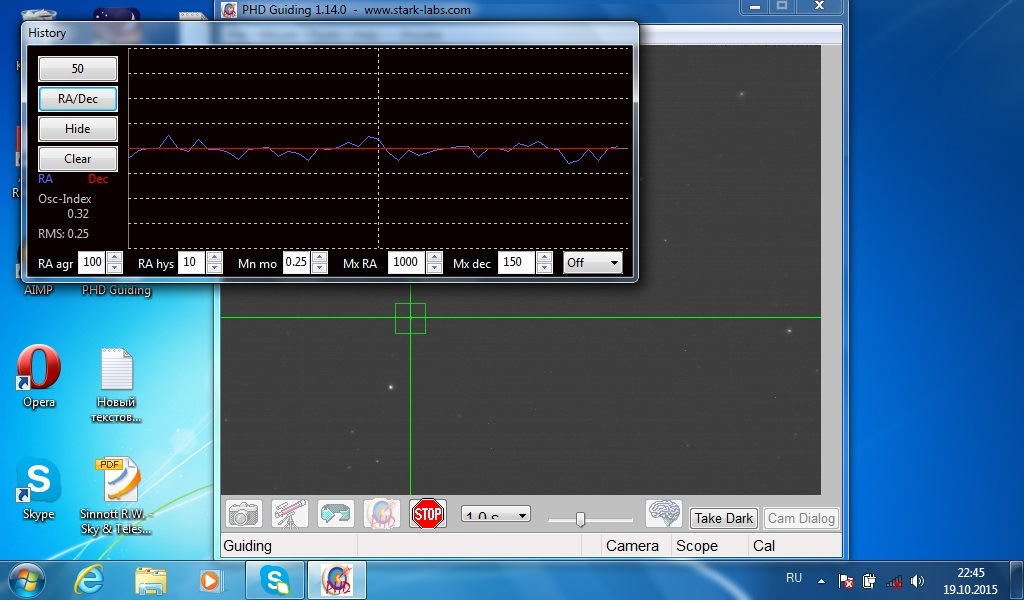Open Skype from the desktop icon

pyautogui.click(x=39, y=482)
